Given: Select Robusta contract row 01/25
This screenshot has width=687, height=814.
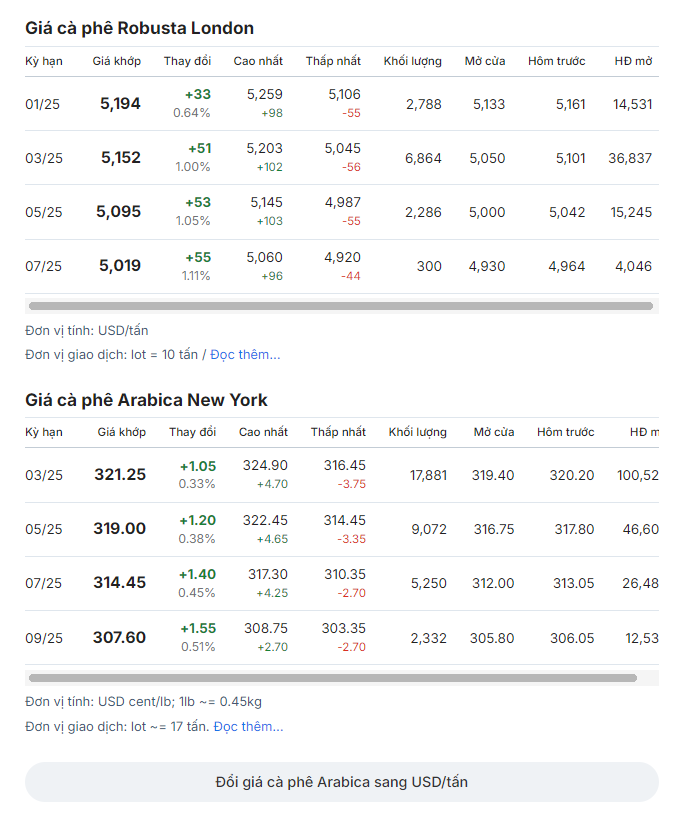Looking at the screenshot, I should (43, 104).
